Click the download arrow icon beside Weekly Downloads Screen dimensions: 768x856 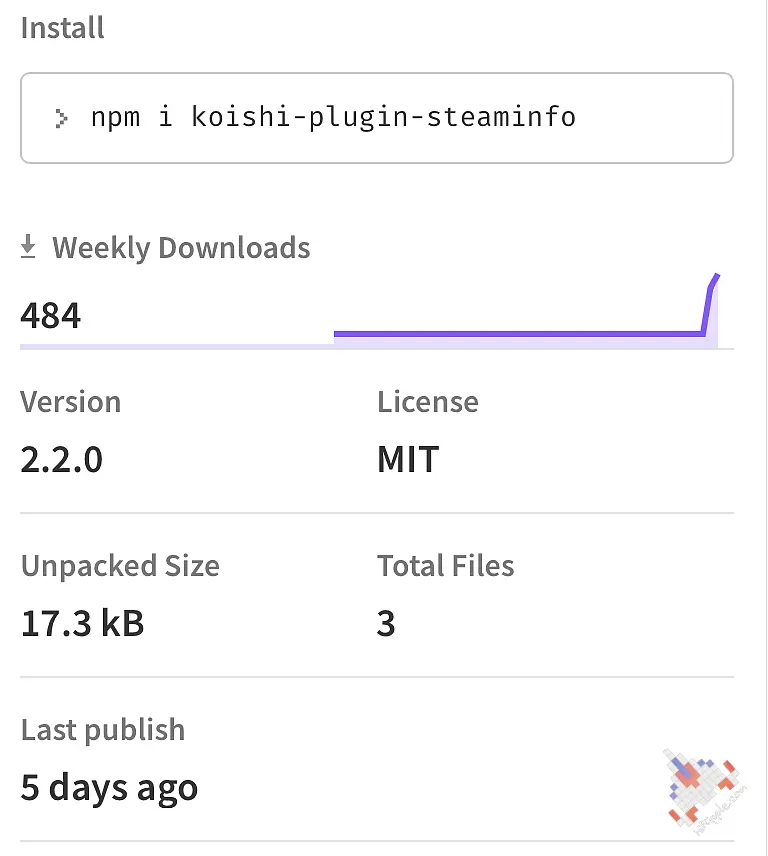click(x=28, y=246)
